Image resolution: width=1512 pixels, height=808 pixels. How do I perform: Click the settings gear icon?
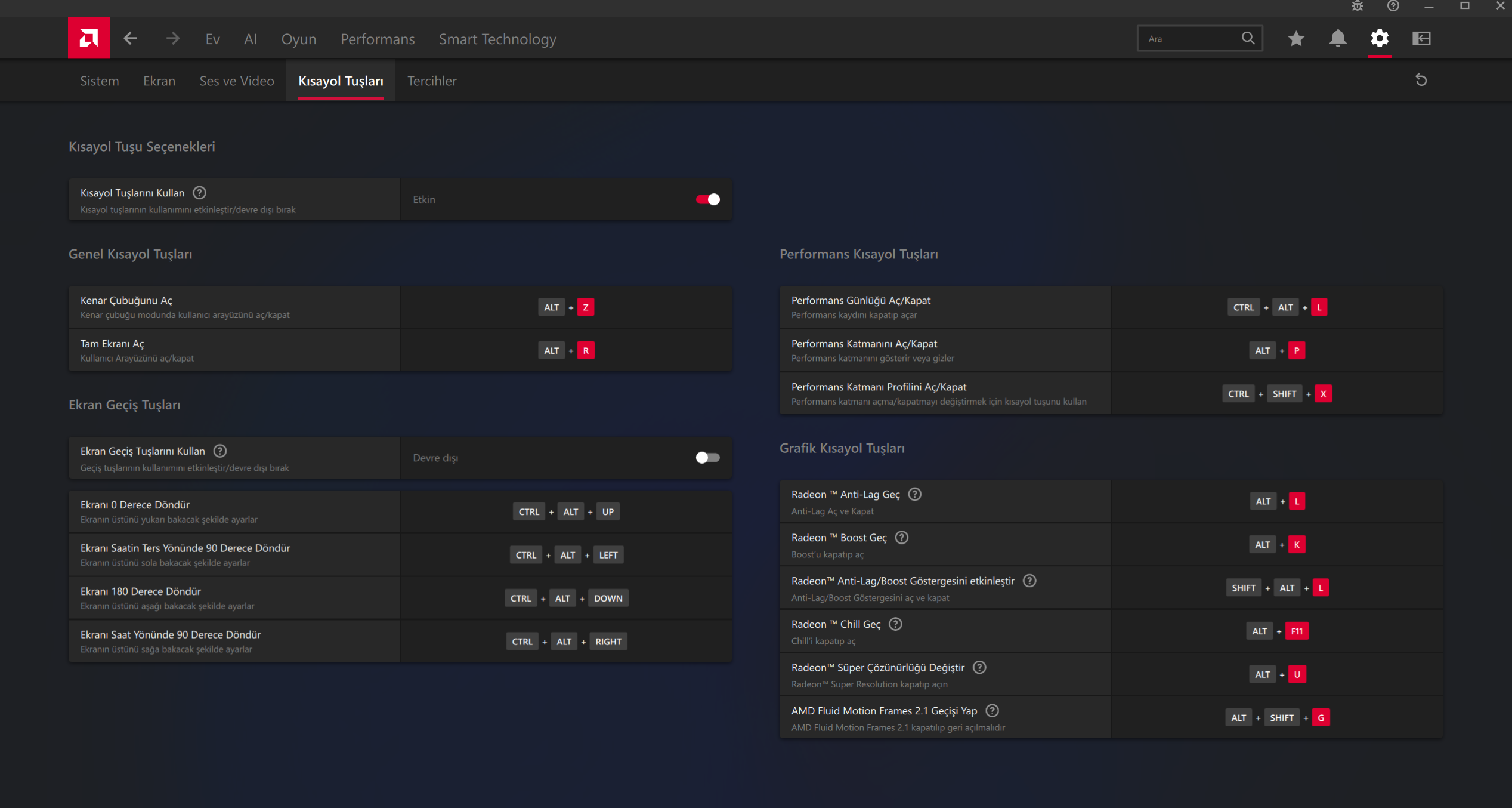click(x=1379, y=39)
